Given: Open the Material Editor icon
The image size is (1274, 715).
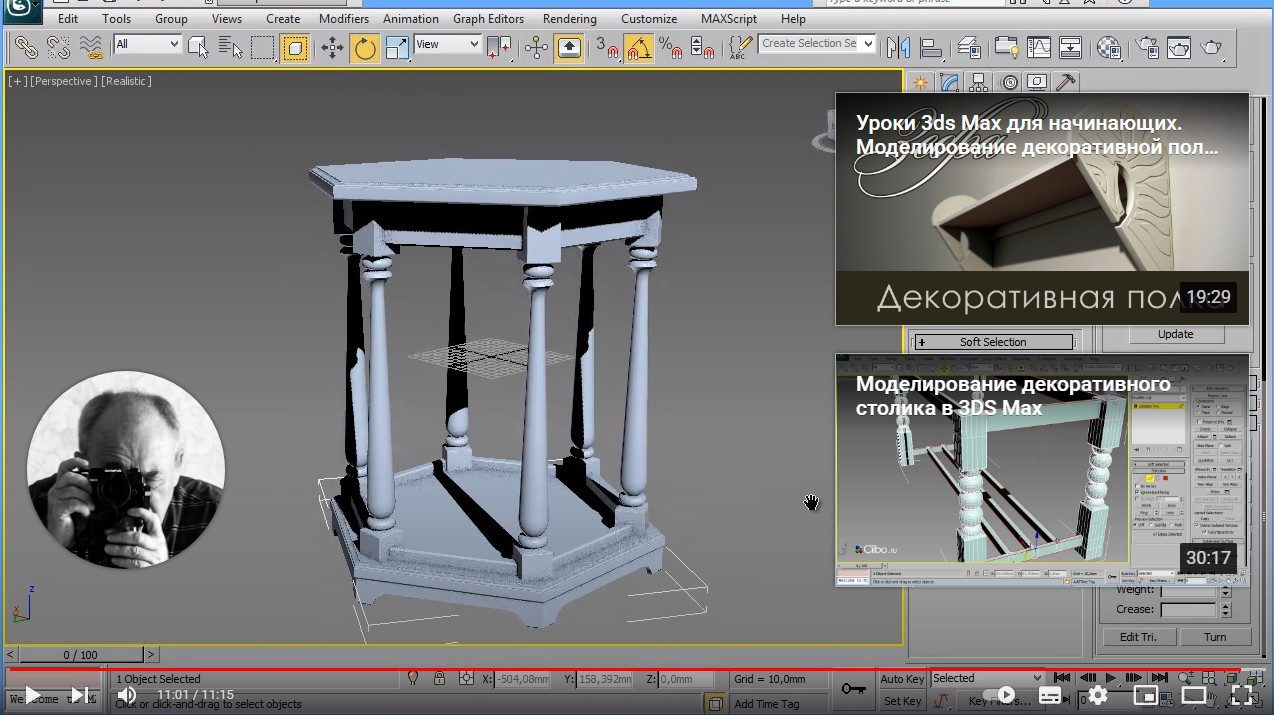Looking at the screenshot, I should pyautogui.click(x=1108, y=47).
